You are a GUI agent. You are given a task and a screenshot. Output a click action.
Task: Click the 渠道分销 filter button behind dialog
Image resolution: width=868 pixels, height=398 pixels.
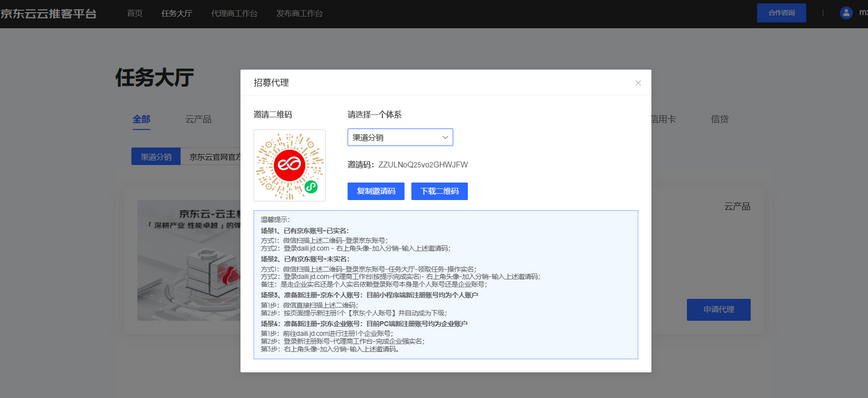[156, 157]
